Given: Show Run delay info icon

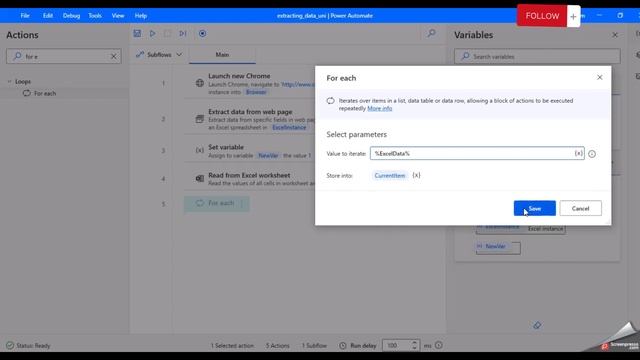Looking at the screenshot, I should 438,345.
